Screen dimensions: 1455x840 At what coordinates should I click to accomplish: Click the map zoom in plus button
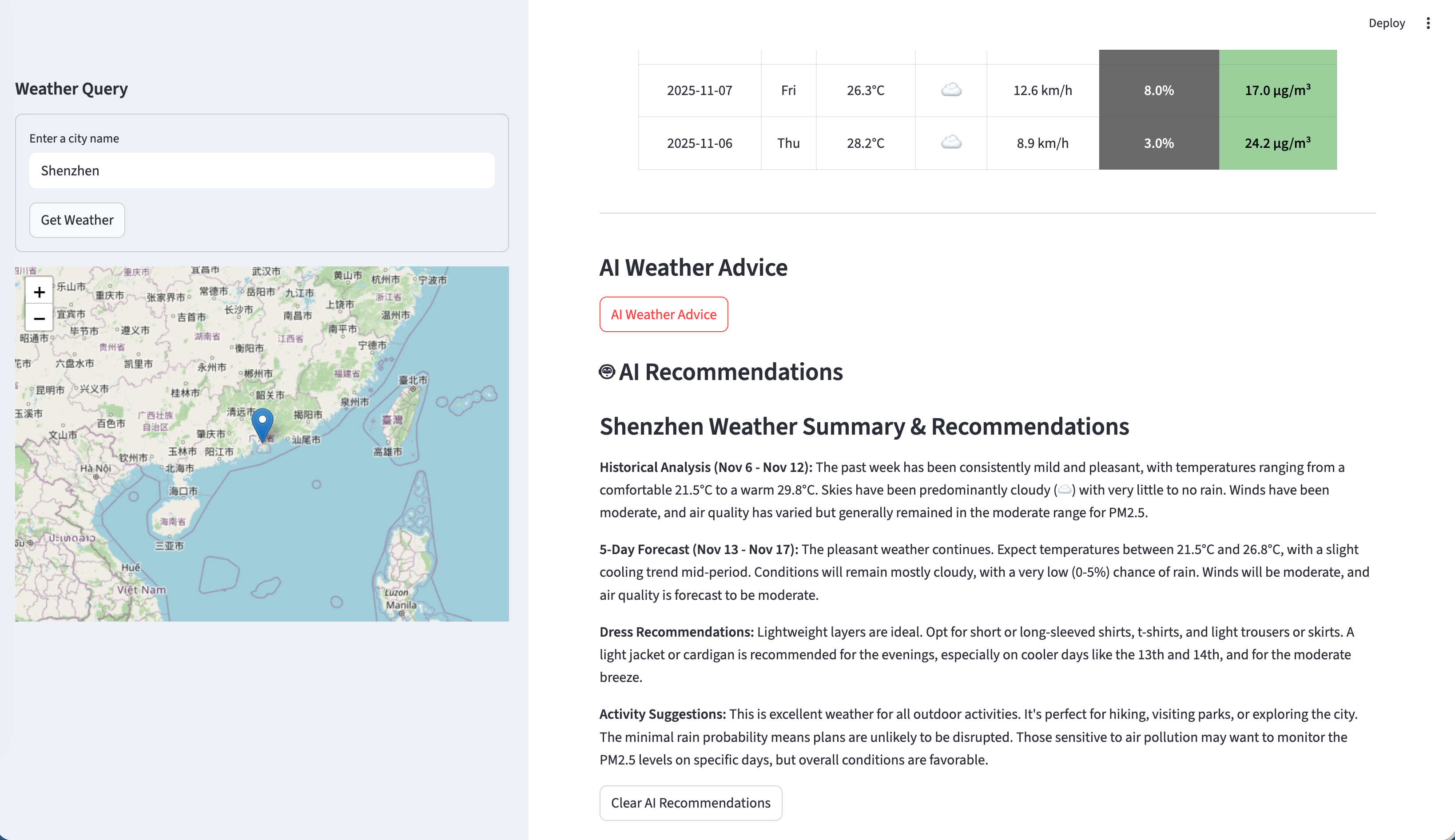click(39, 292)
